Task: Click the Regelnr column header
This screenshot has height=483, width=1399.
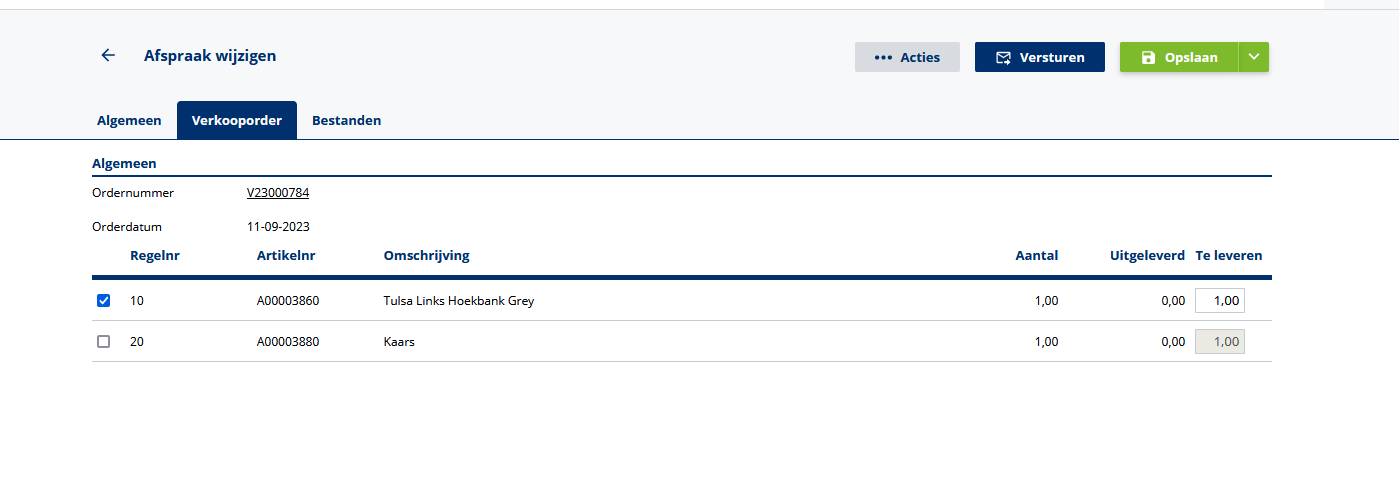Action: (155, 256)
